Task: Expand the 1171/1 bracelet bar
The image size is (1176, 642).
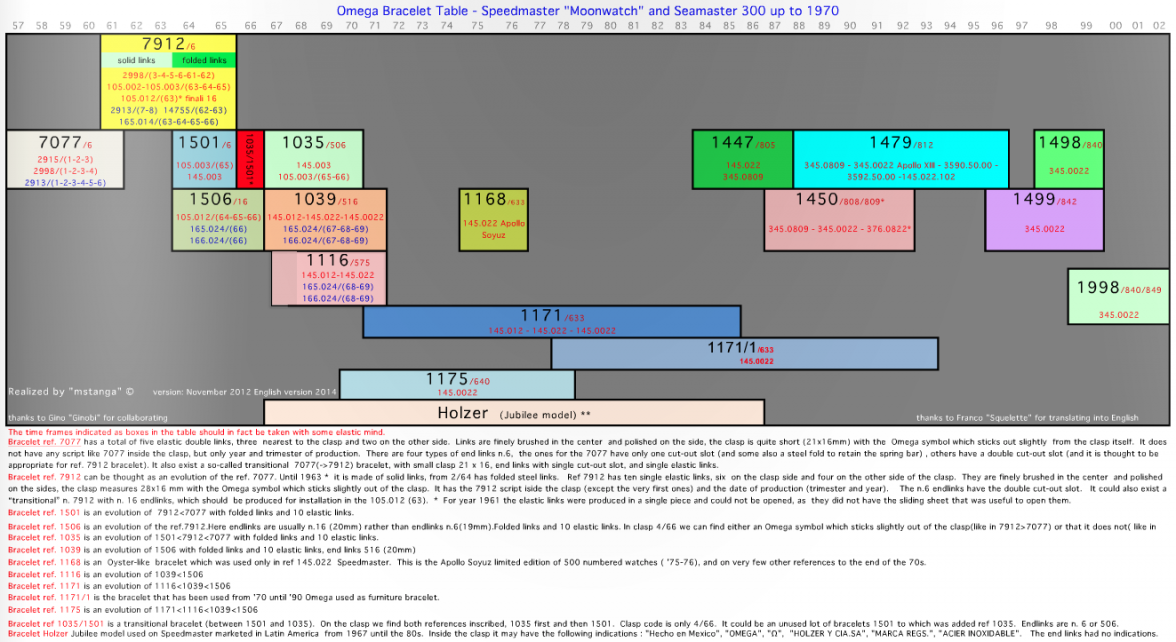Action: click(743, 352)
